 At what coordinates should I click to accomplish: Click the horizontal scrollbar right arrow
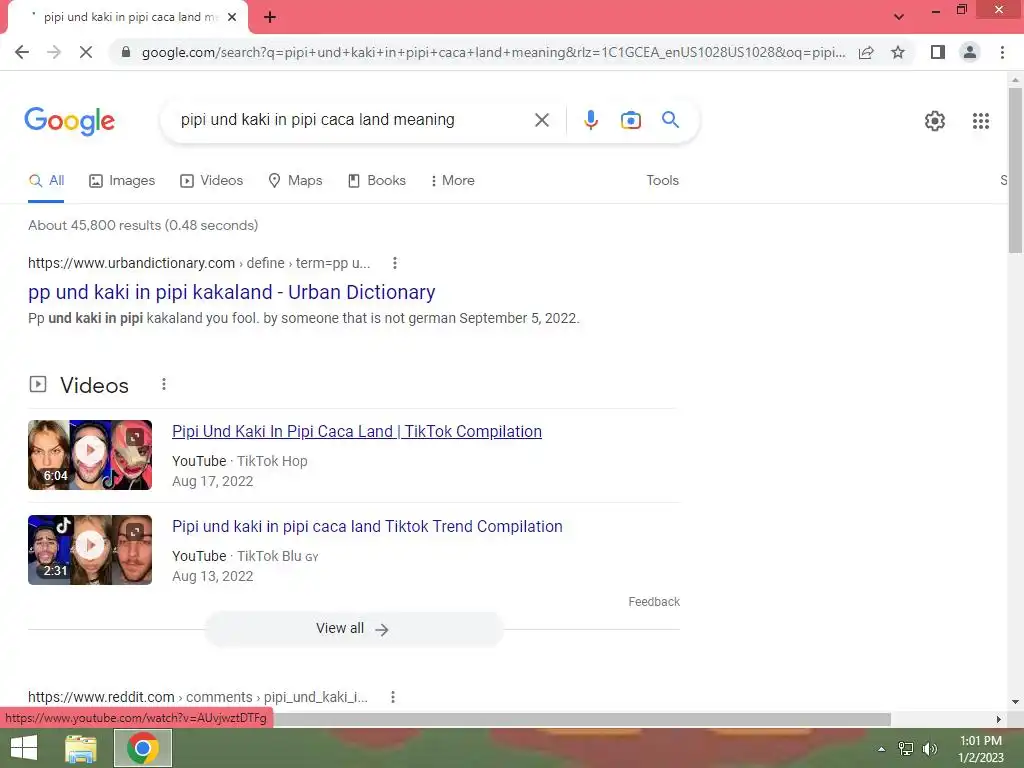click(998, 719)
